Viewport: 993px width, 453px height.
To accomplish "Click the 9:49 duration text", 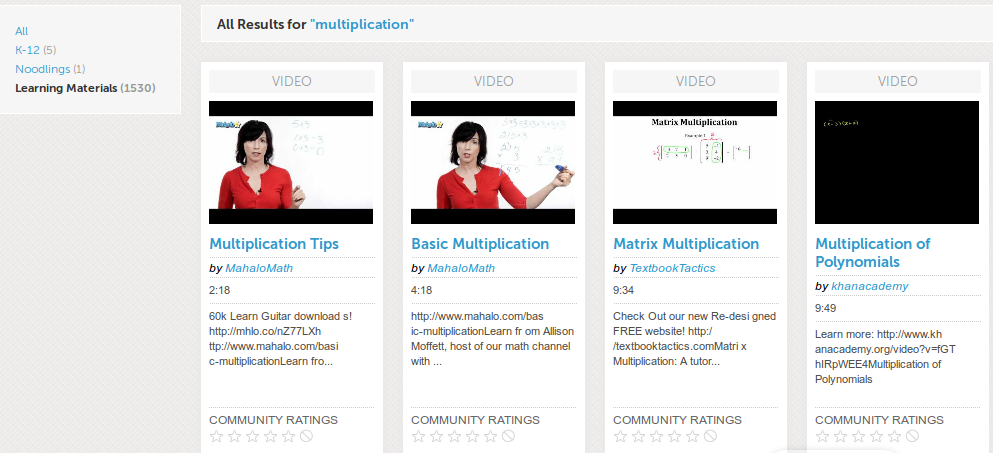I will click(825, 308).
